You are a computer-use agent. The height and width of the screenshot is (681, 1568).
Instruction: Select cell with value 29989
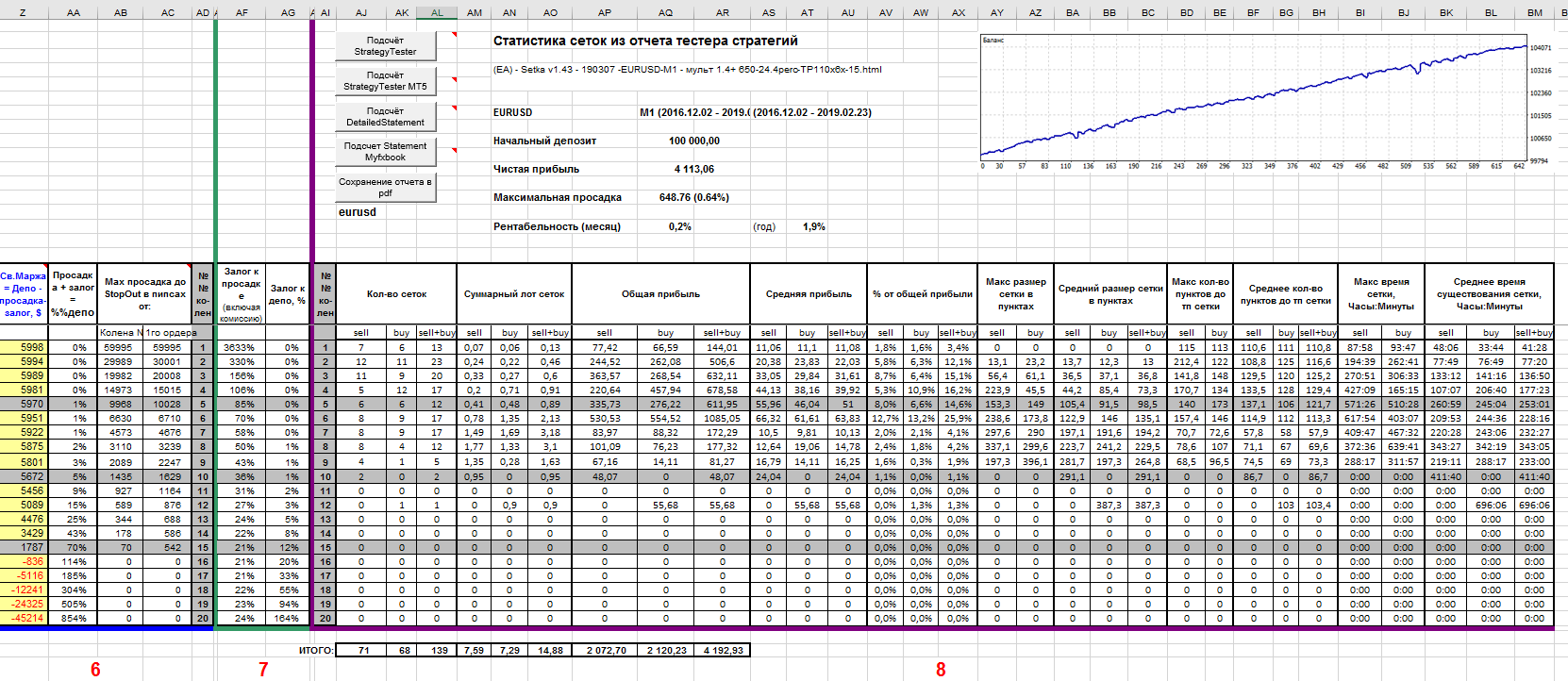coord(121,361)
